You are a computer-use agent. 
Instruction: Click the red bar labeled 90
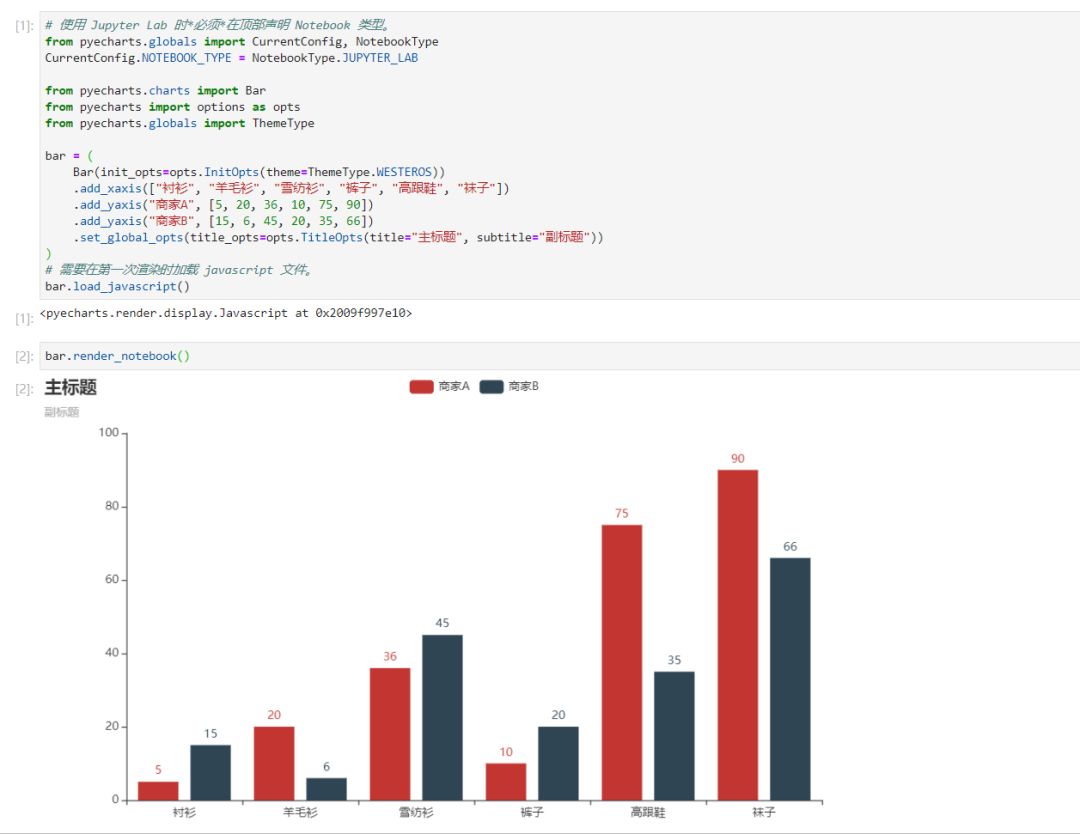tap(738, 635)
